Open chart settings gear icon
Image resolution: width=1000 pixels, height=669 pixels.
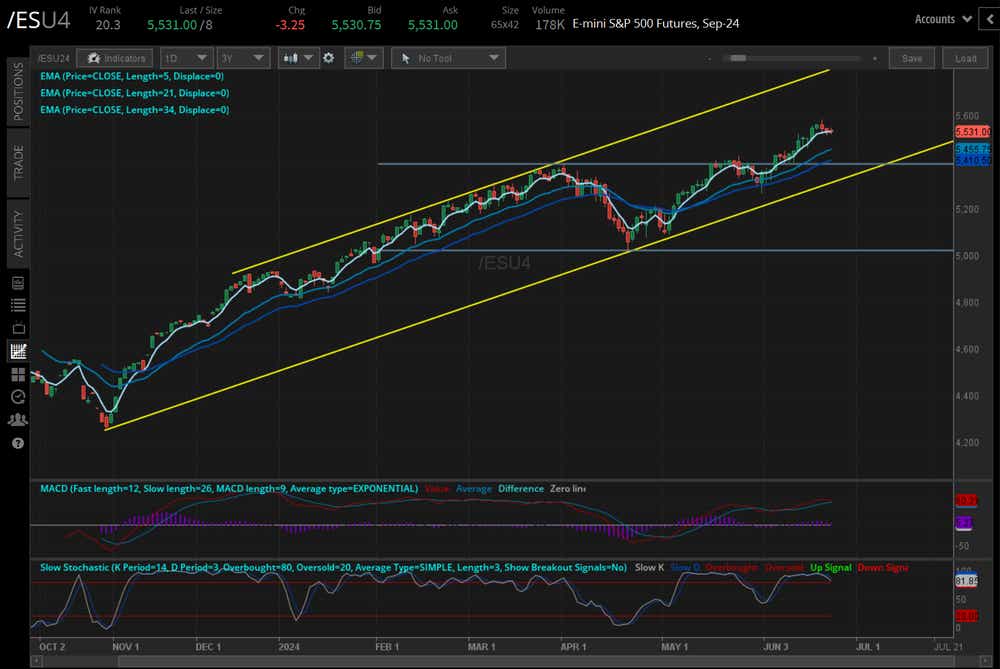point(328,58)
